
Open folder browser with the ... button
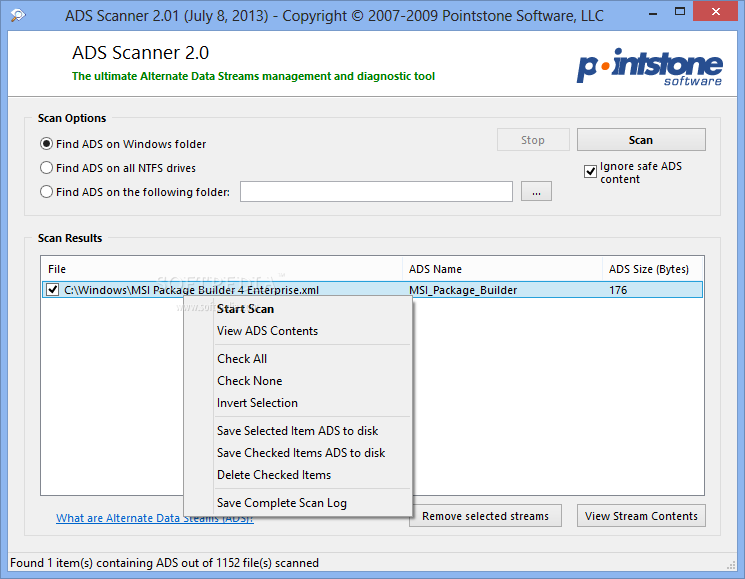pyautogui.click(x=536, y=191)
